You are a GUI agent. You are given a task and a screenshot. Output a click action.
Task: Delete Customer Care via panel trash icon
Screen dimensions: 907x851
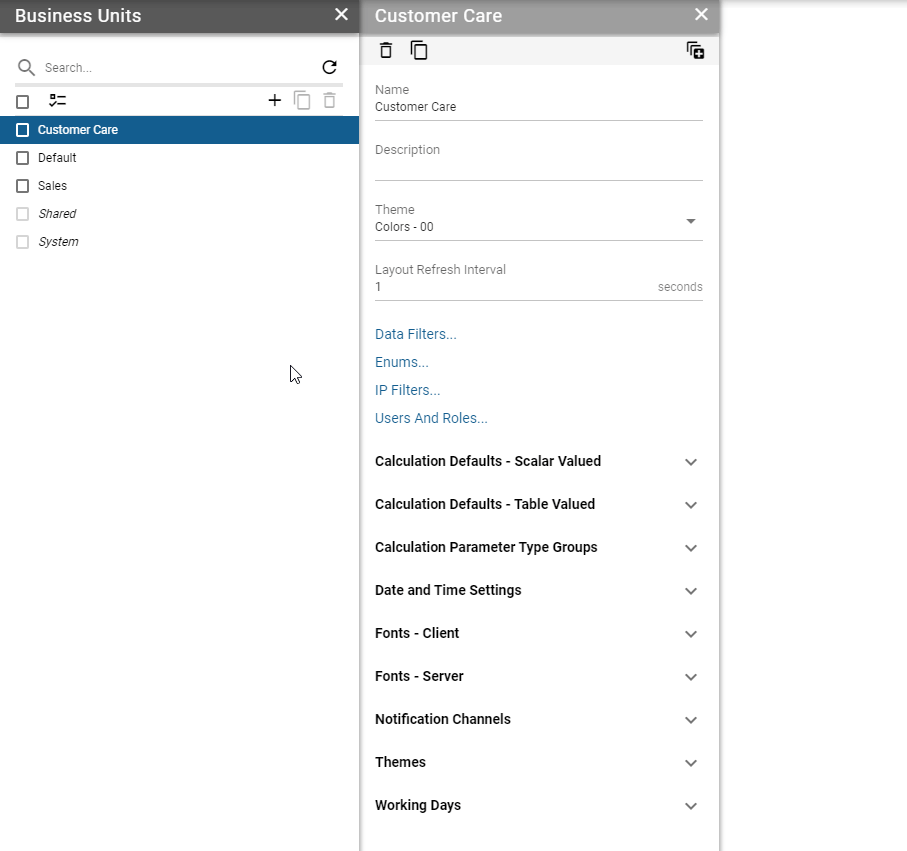tap(385, 50)
